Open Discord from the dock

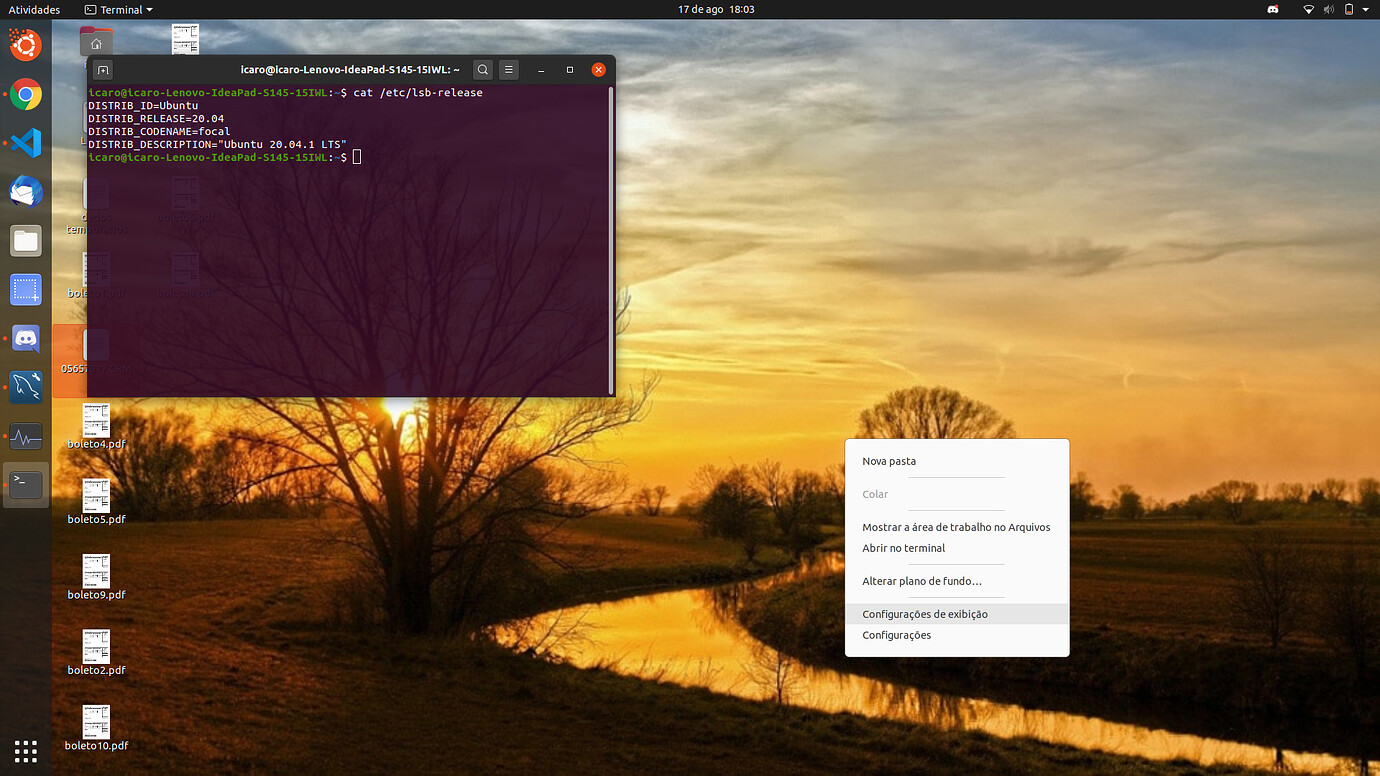click(26, 339)
